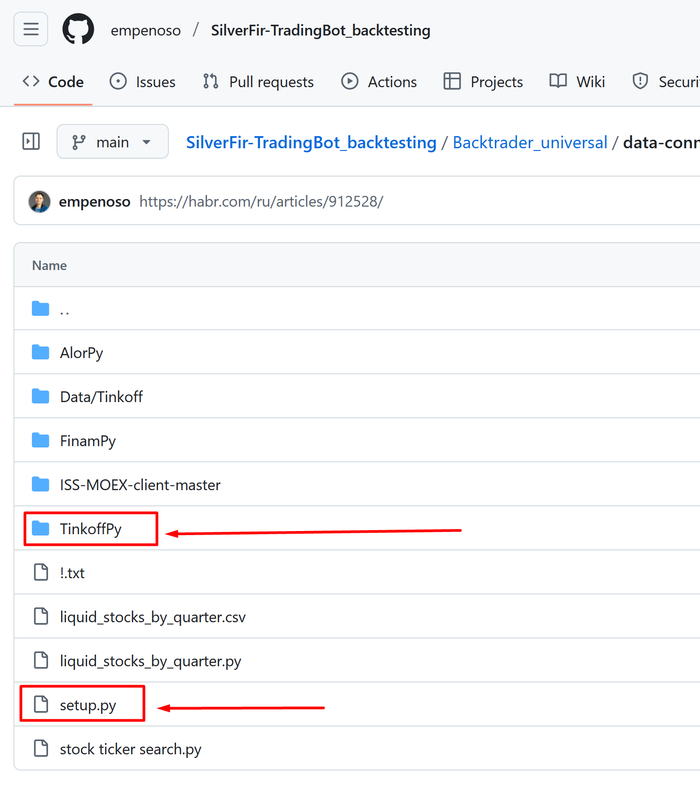
Task: Switch to the Code tab
Action: 53,82
